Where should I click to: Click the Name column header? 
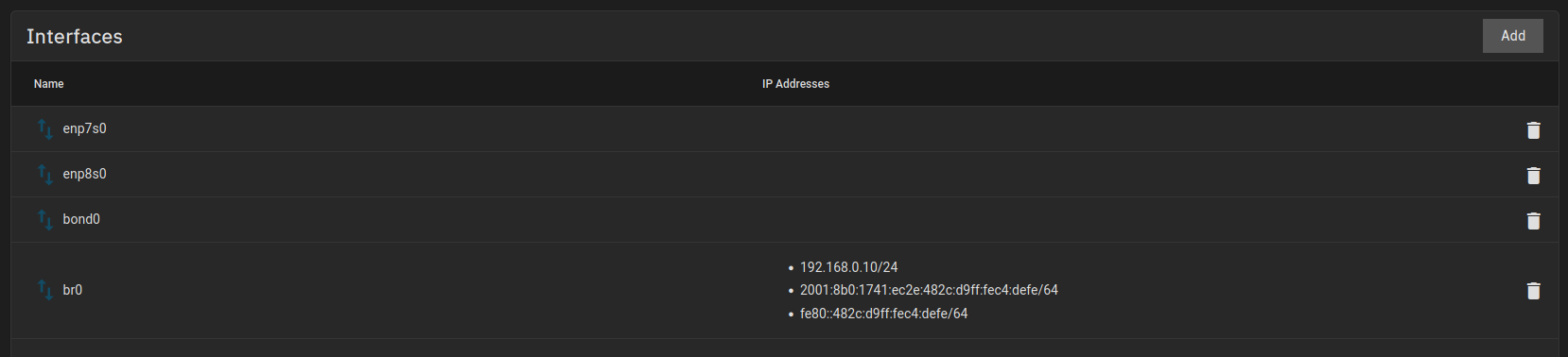coord(49,84)
